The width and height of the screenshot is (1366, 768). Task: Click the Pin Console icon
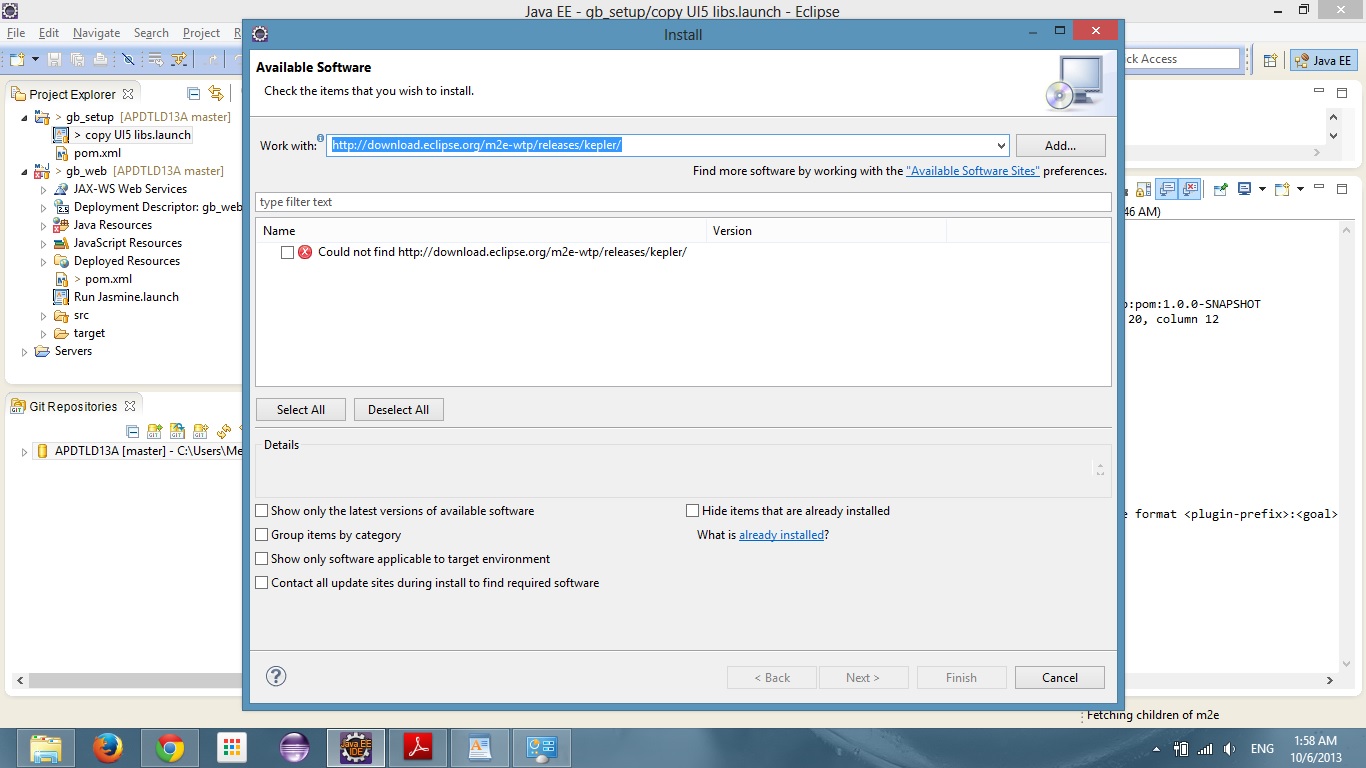[x=1220, y=188]
